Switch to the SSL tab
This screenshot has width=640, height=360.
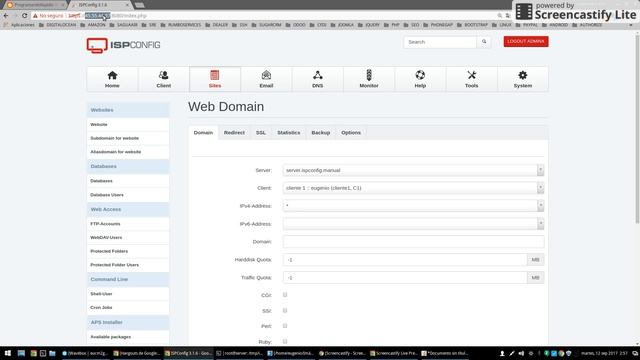pyautogui.click(x=261, y=133)
